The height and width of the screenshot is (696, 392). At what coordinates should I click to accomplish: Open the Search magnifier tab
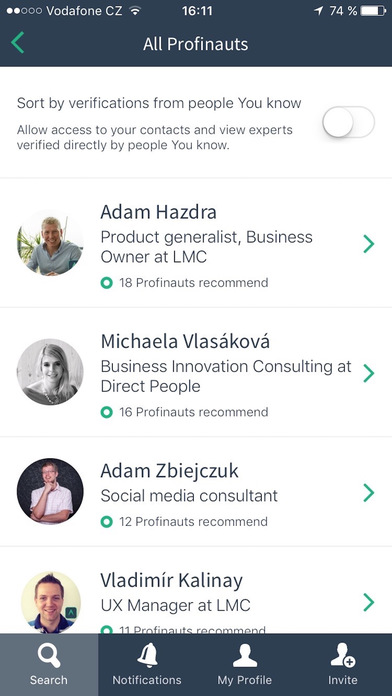pos(49,656)
